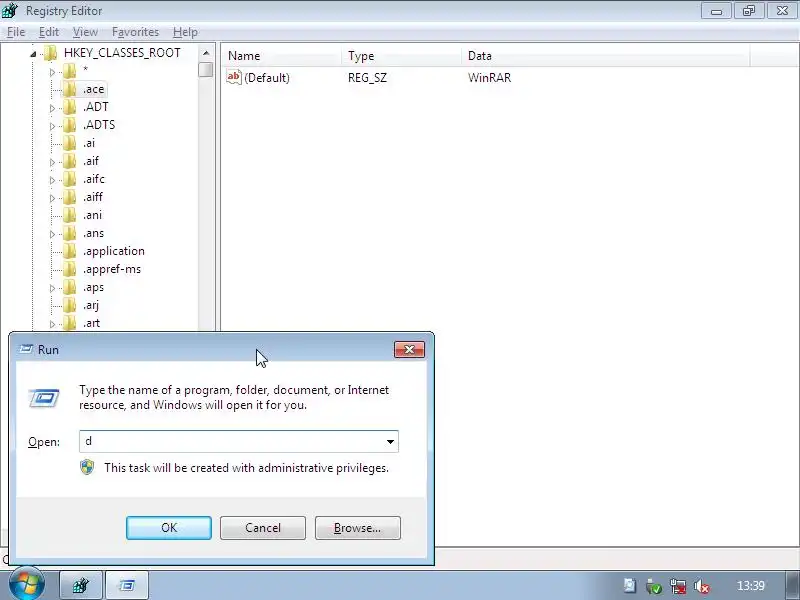Select the .ai key label
Viewport: 800px width, 600px height.
[89, 143]
